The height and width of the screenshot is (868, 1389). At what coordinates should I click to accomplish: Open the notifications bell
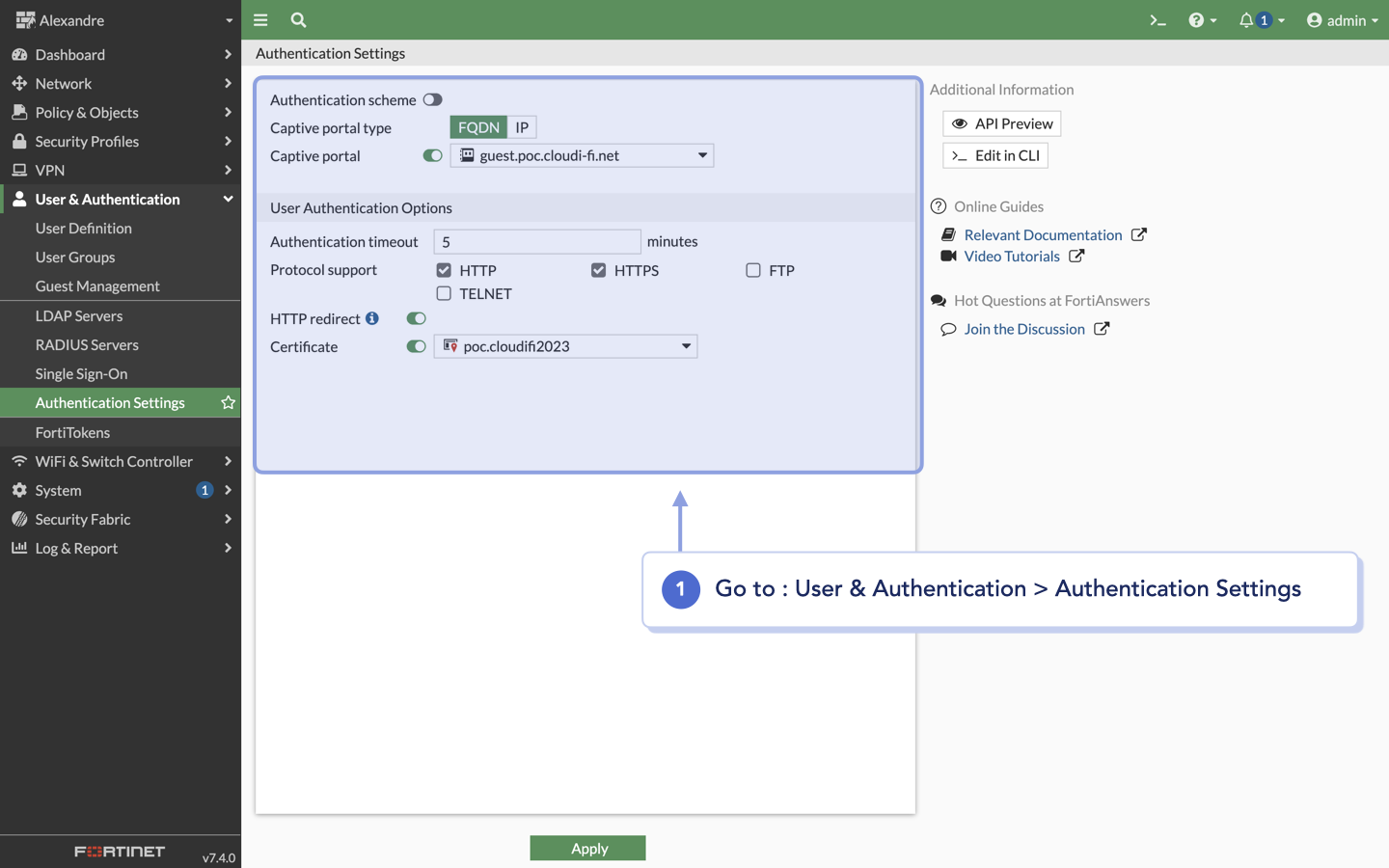tap(1254, 19)
